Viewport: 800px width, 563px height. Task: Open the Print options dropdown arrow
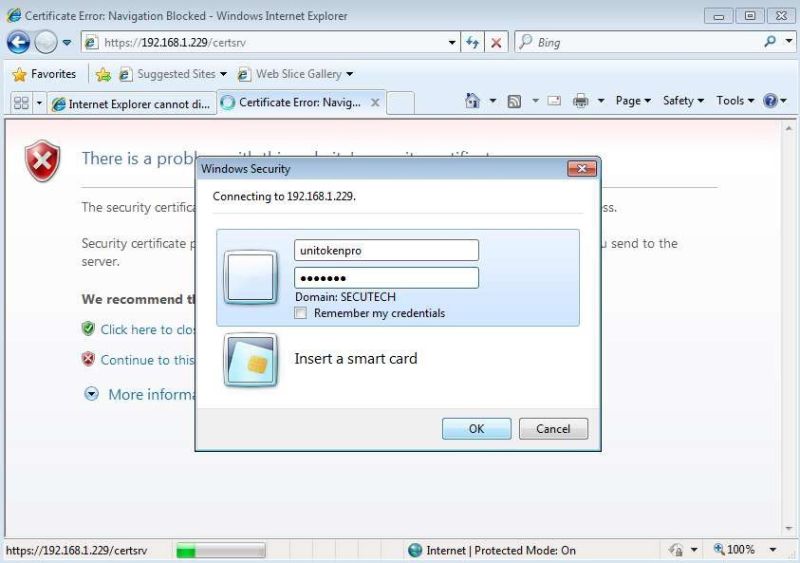click(601, 101)
